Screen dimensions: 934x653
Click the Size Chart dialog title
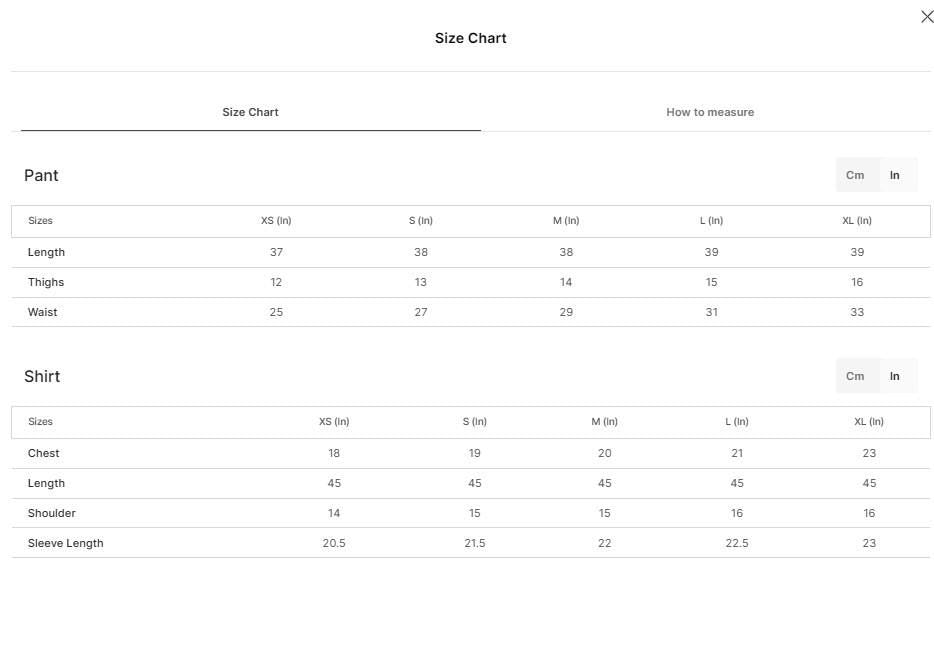click(471, 38)
